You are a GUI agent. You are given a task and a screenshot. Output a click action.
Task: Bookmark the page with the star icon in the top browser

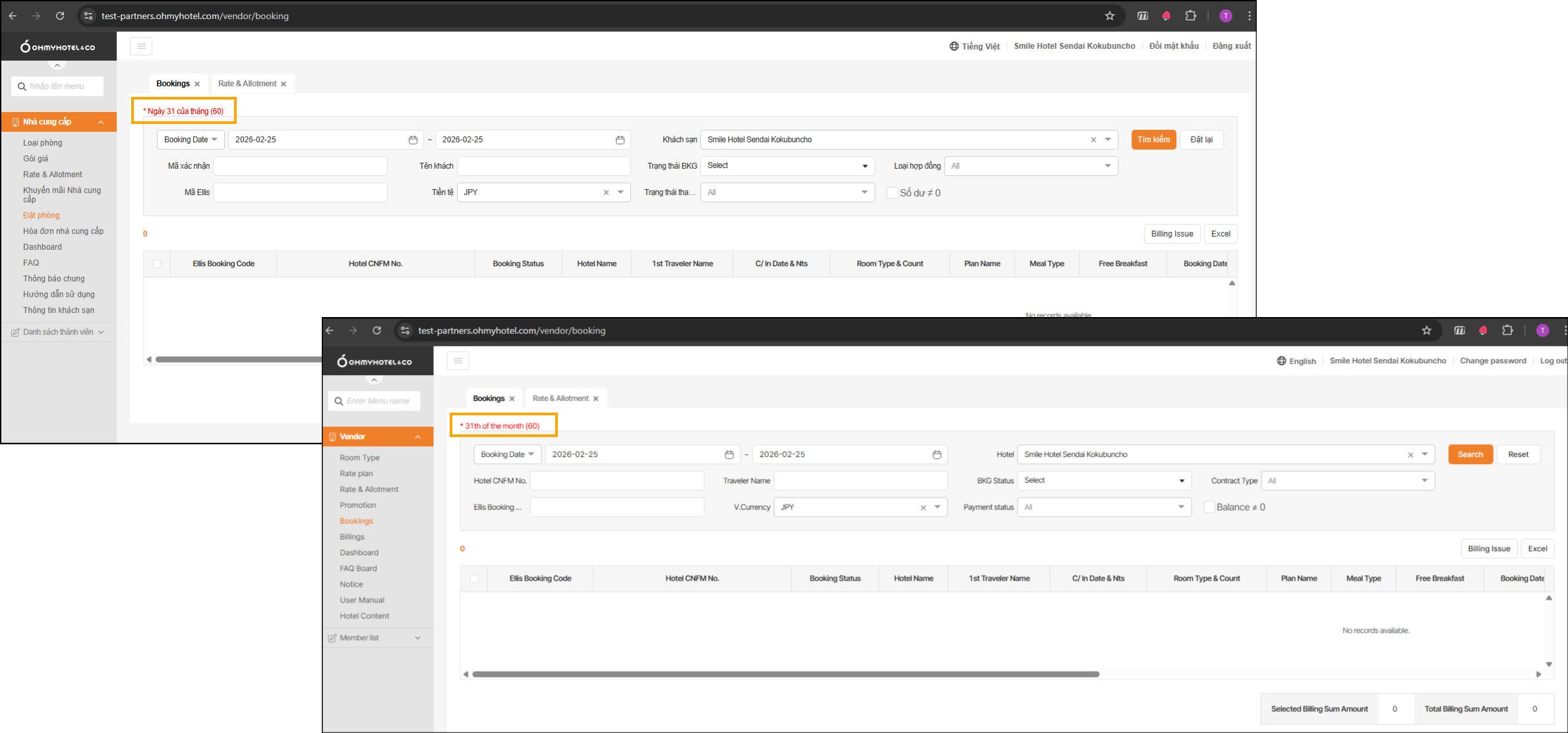1110,16
